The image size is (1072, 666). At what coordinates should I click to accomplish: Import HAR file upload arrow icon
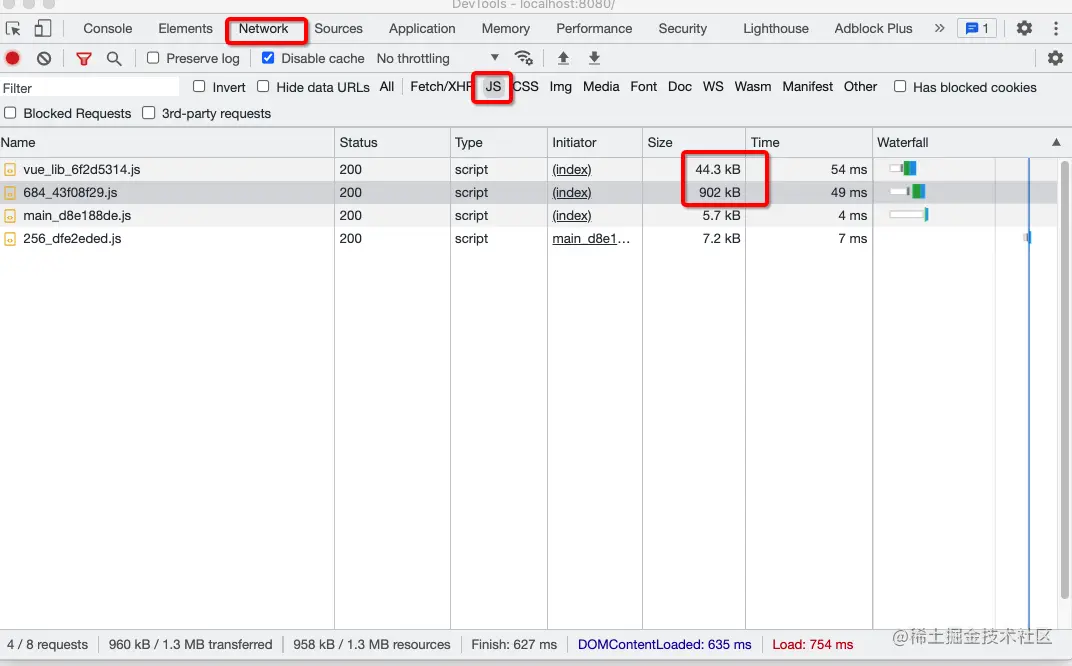tap(563, 58)
